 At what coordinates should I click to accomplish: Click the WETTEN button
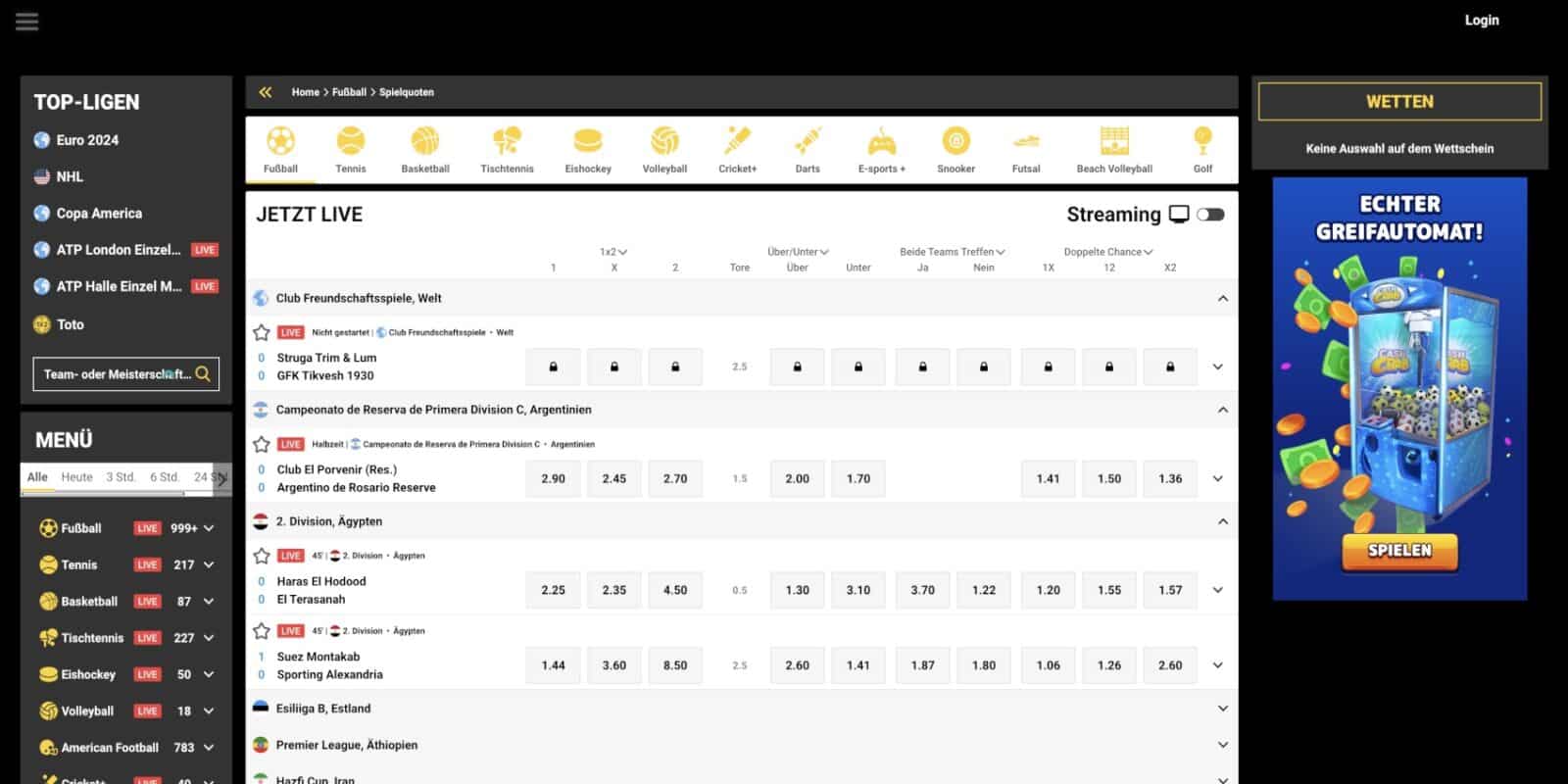tap(1399, 102)
